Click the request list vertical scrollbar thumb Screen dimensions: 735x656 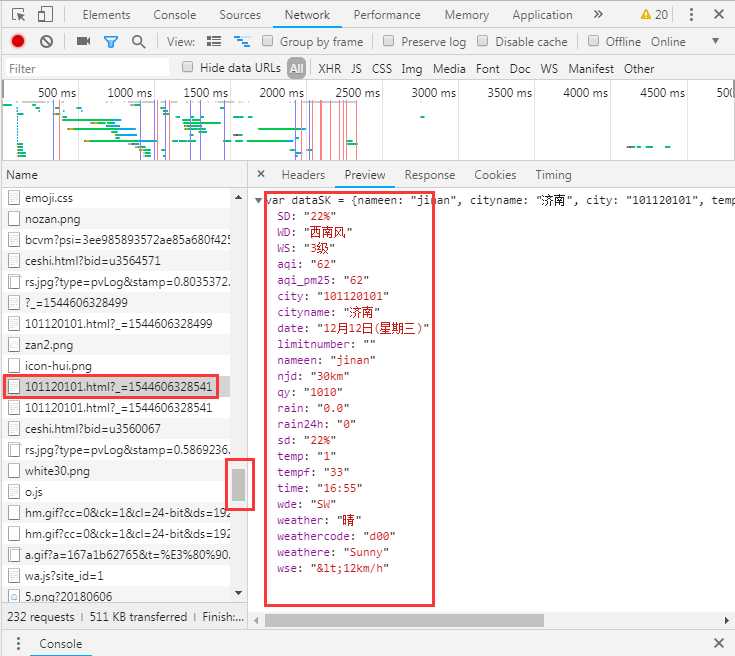tap(239, 485)
